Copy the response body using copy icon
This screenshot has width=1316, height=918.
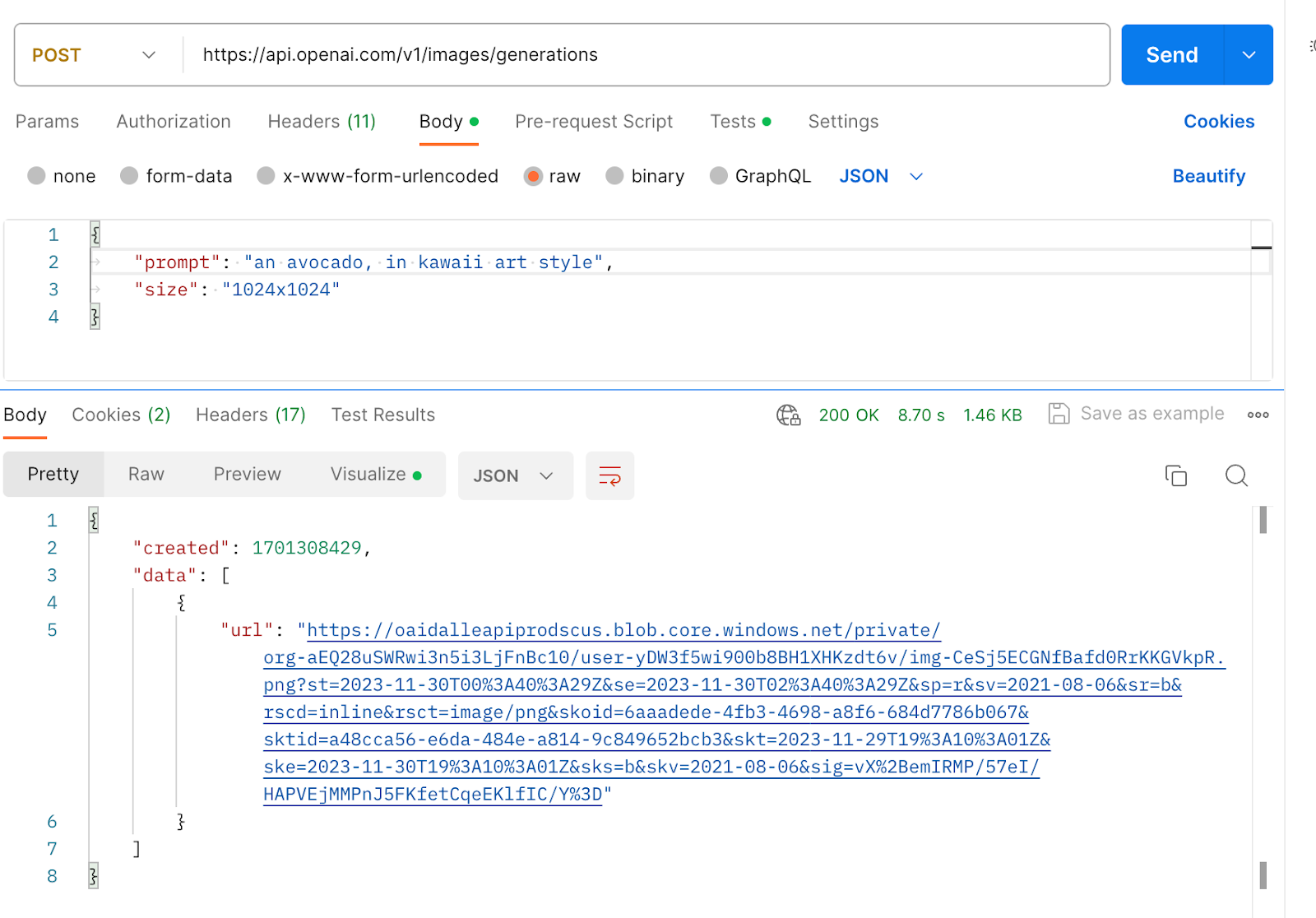[1176, 475]
